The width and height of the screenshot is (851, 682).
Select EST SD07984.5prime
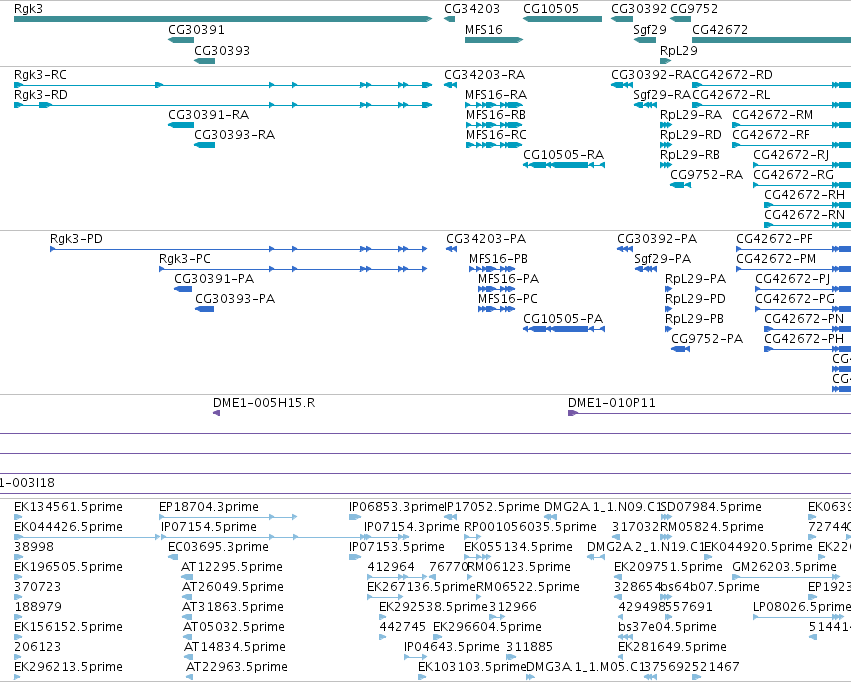coord(666,517)
